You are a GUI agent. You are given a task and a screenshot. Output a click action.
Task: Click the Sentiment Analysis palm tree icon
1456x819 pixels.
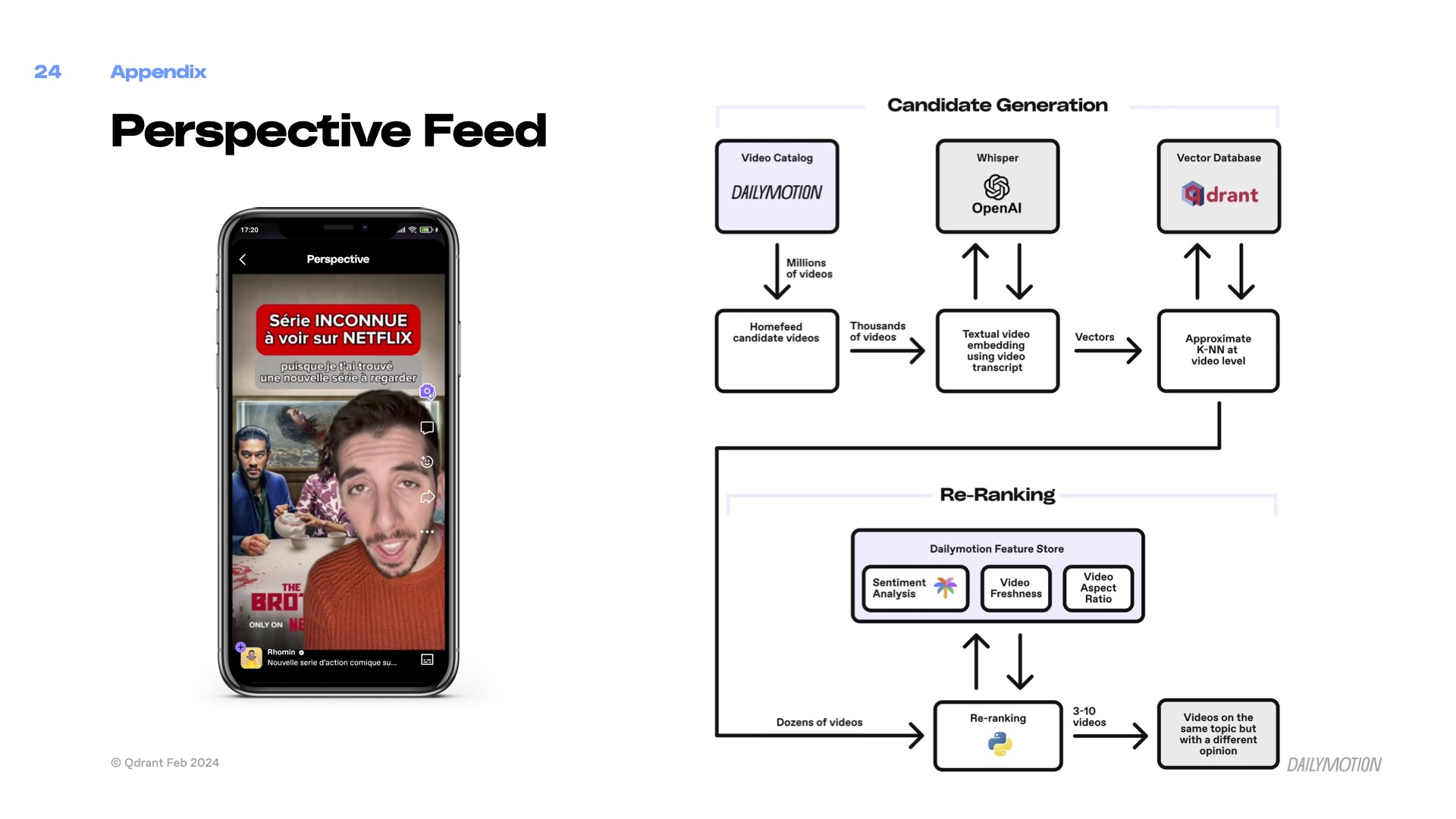tap(943, 587)
